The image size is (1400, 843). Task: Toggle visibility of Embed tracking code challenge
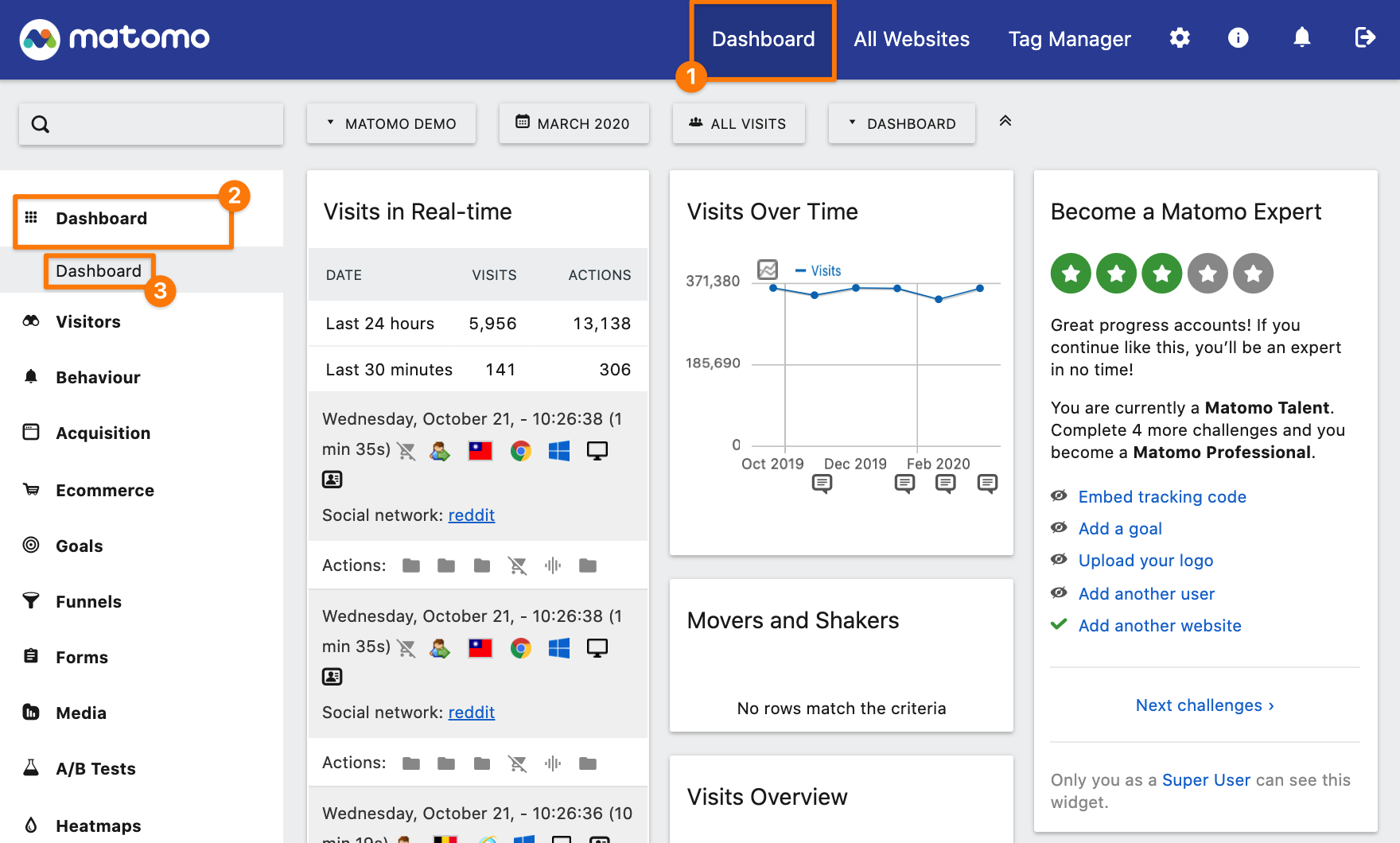click(1059, 495)
